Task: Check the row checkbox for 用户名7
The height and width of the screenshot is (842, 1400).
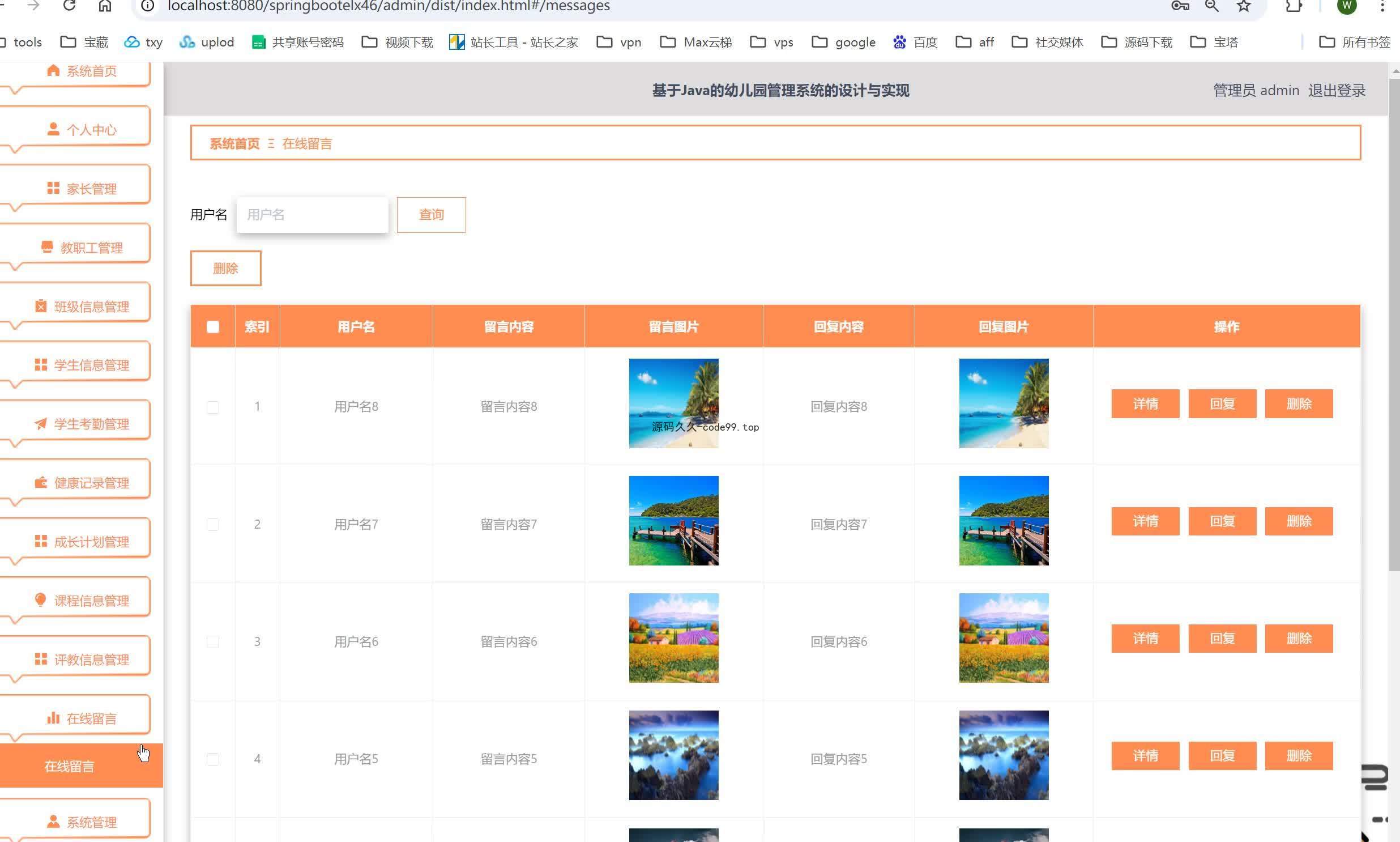Action: click(x=212, y=525)
